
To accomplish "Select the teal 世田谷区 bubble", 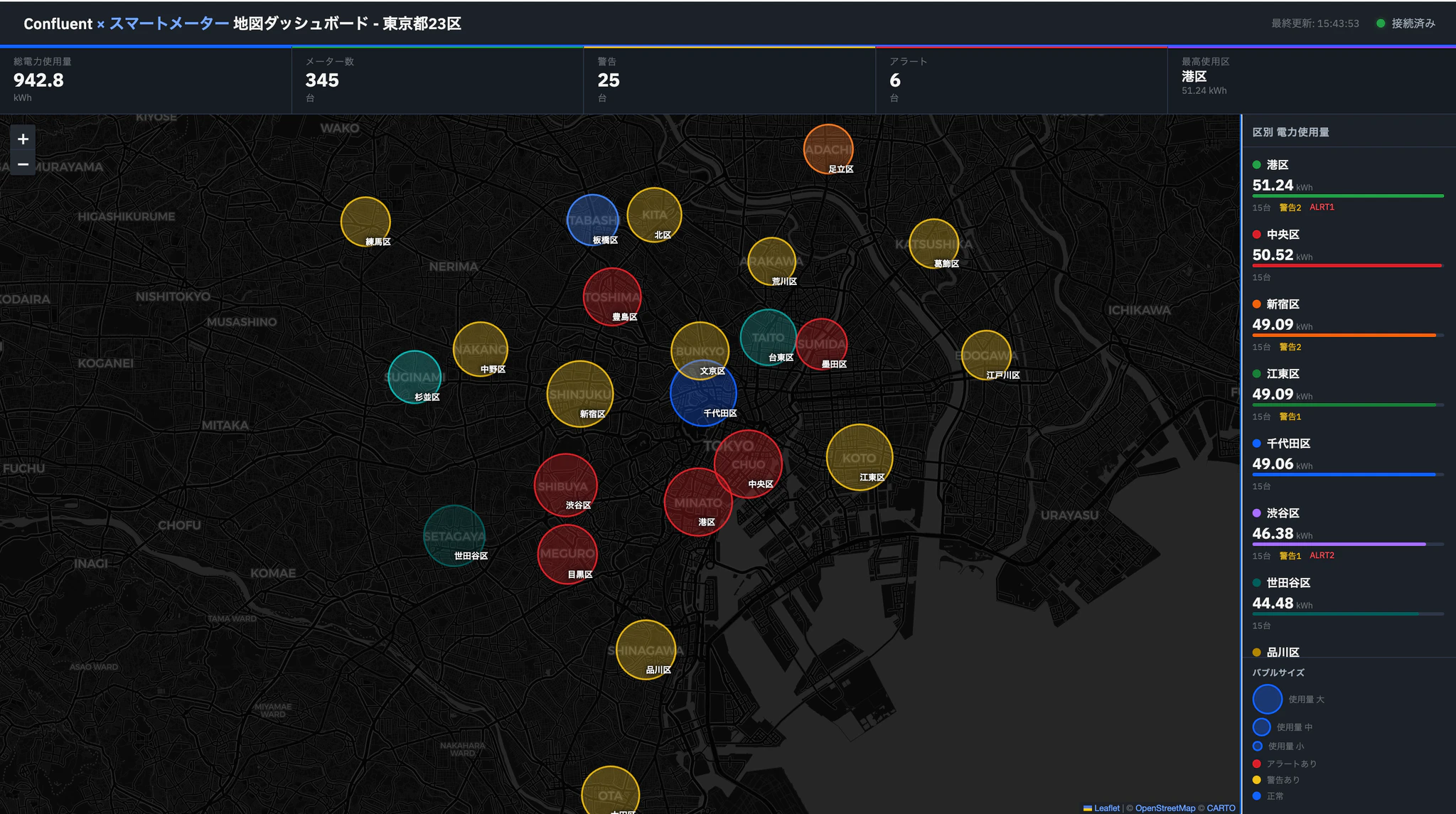I will coord(454,536).
